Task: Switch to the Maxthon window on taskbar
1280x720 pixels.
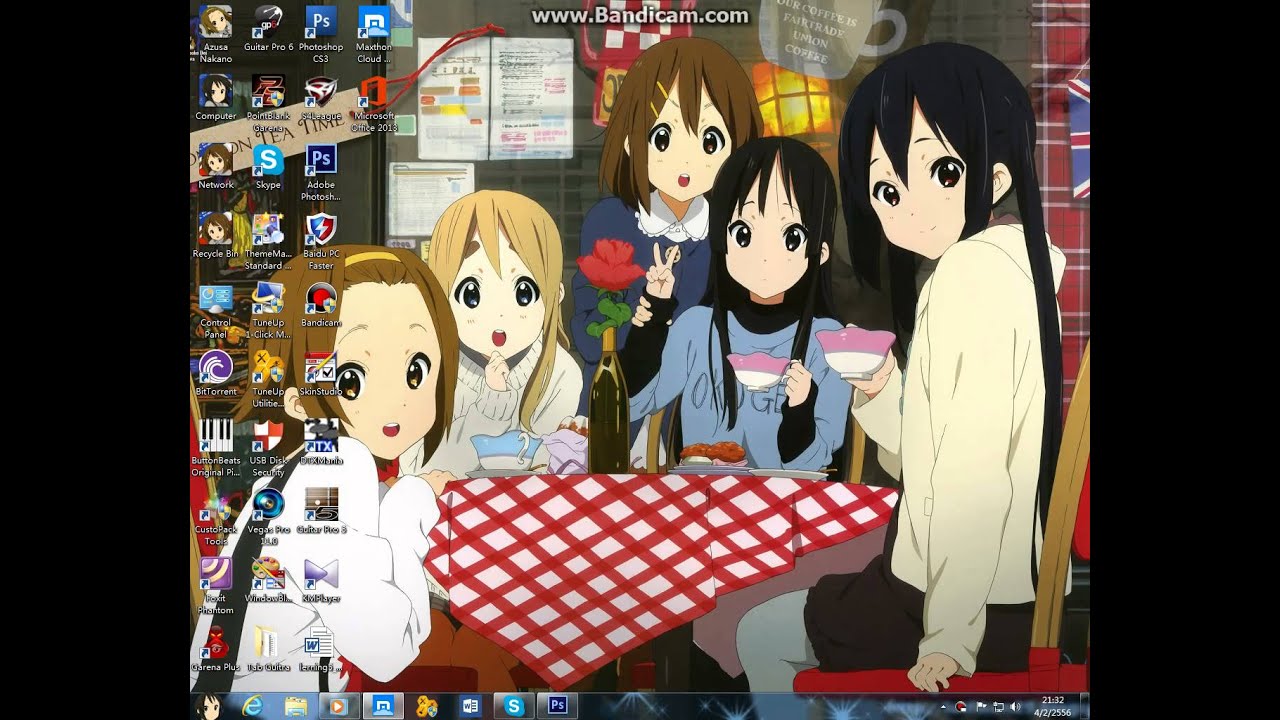Action: (382, 706)
